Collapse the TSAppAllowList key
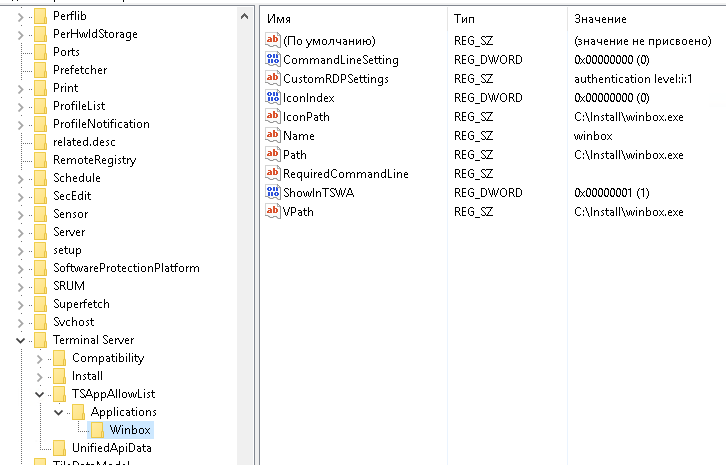The width and height of the screenshot is (726, 465). [40, 394]
